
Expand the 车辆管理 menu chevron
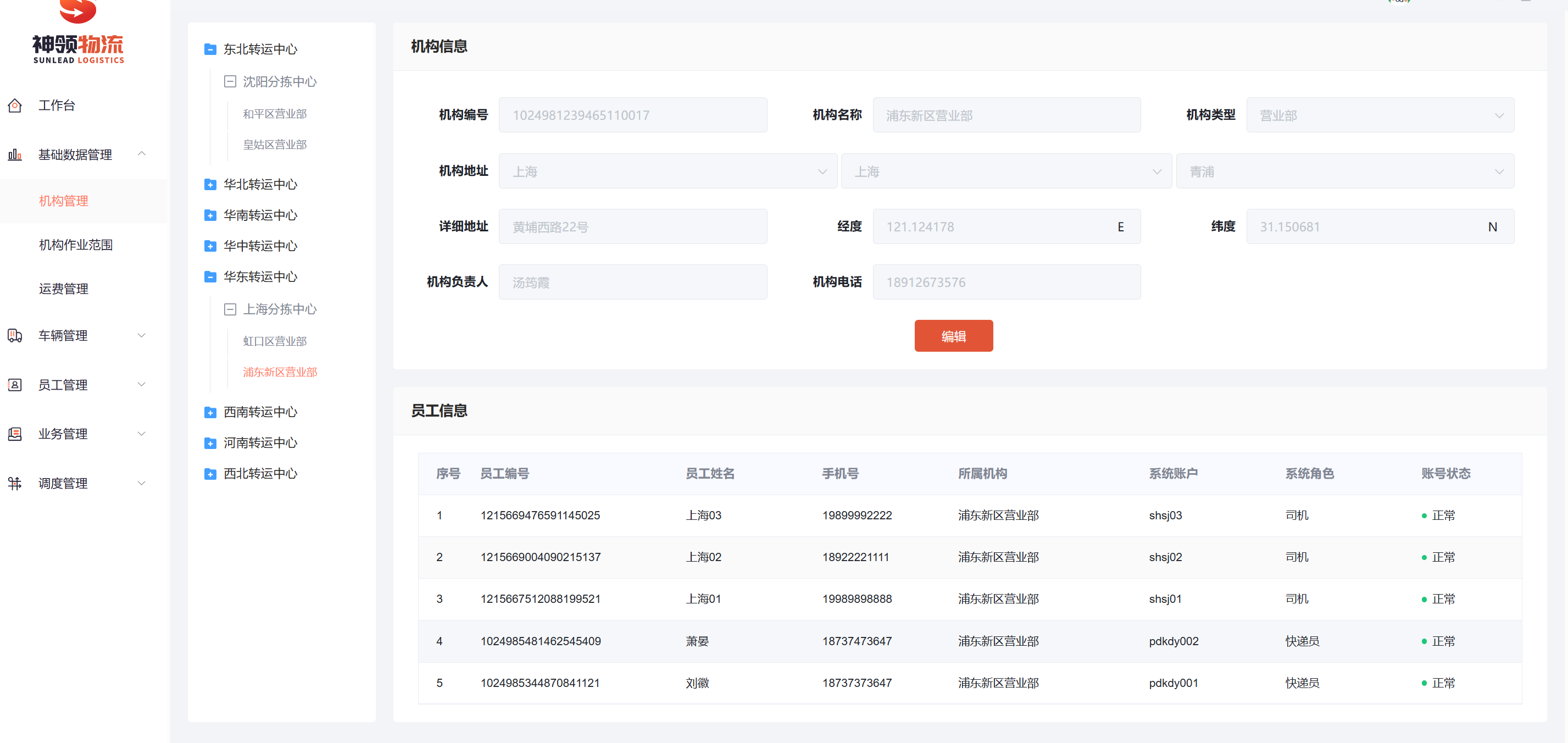point(142,336)
